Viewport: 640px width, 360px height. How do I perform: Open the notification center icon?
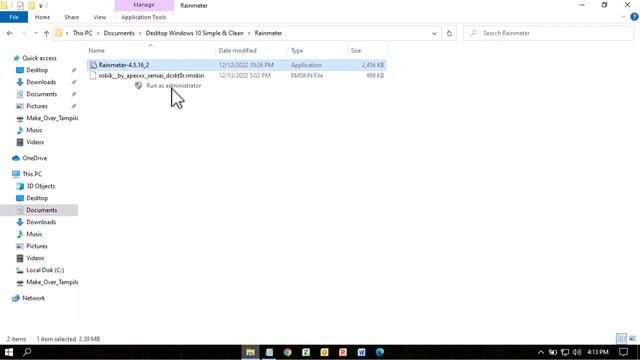point(623,352)
